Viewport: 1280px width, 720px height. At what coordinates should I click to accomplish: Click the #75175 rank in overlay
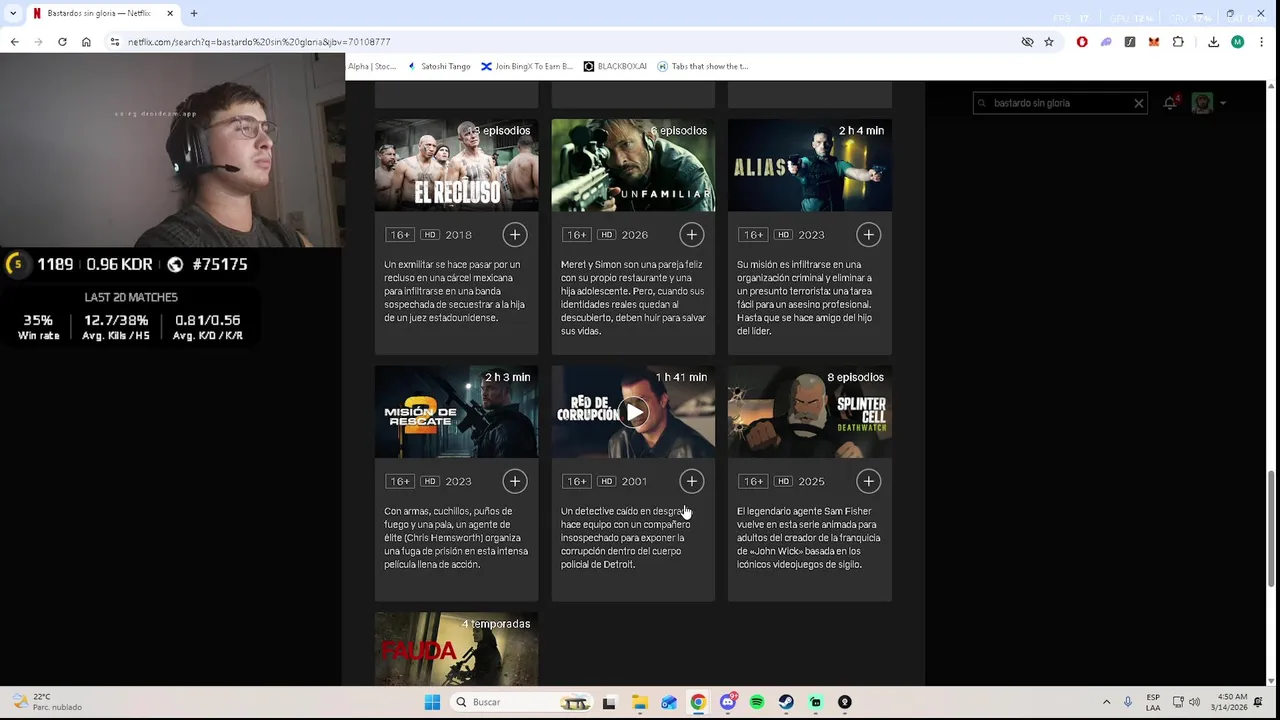[x=220, y=264]
